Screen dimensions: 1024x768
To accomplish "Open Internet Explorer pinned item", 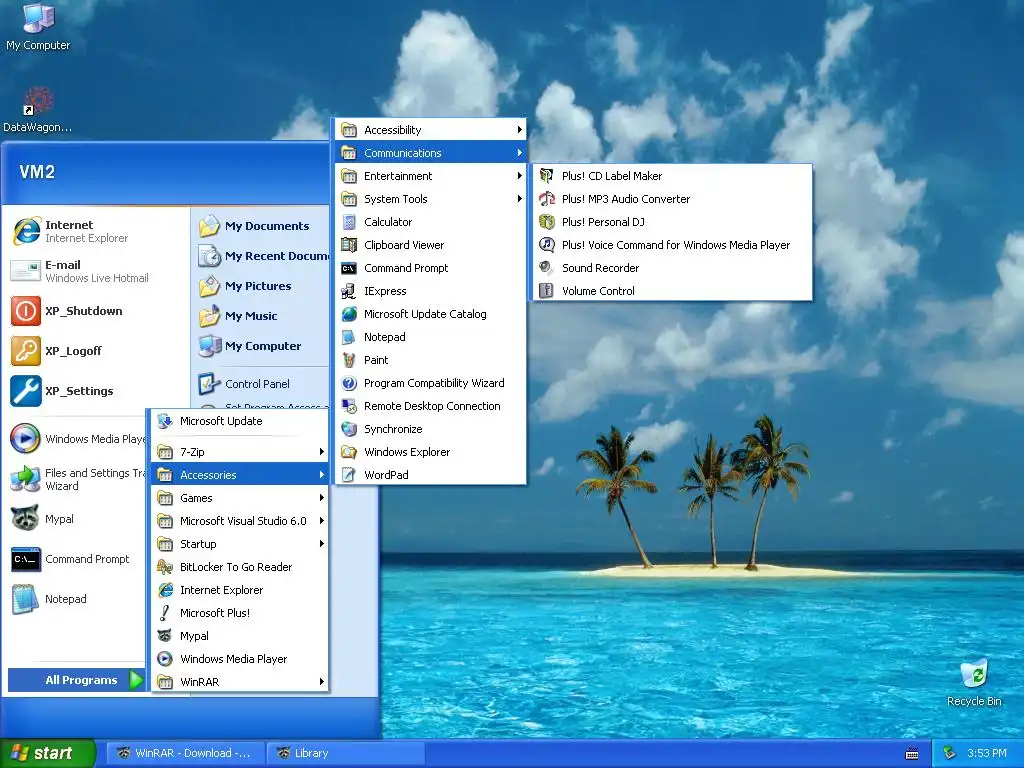I will pos(96,231).
